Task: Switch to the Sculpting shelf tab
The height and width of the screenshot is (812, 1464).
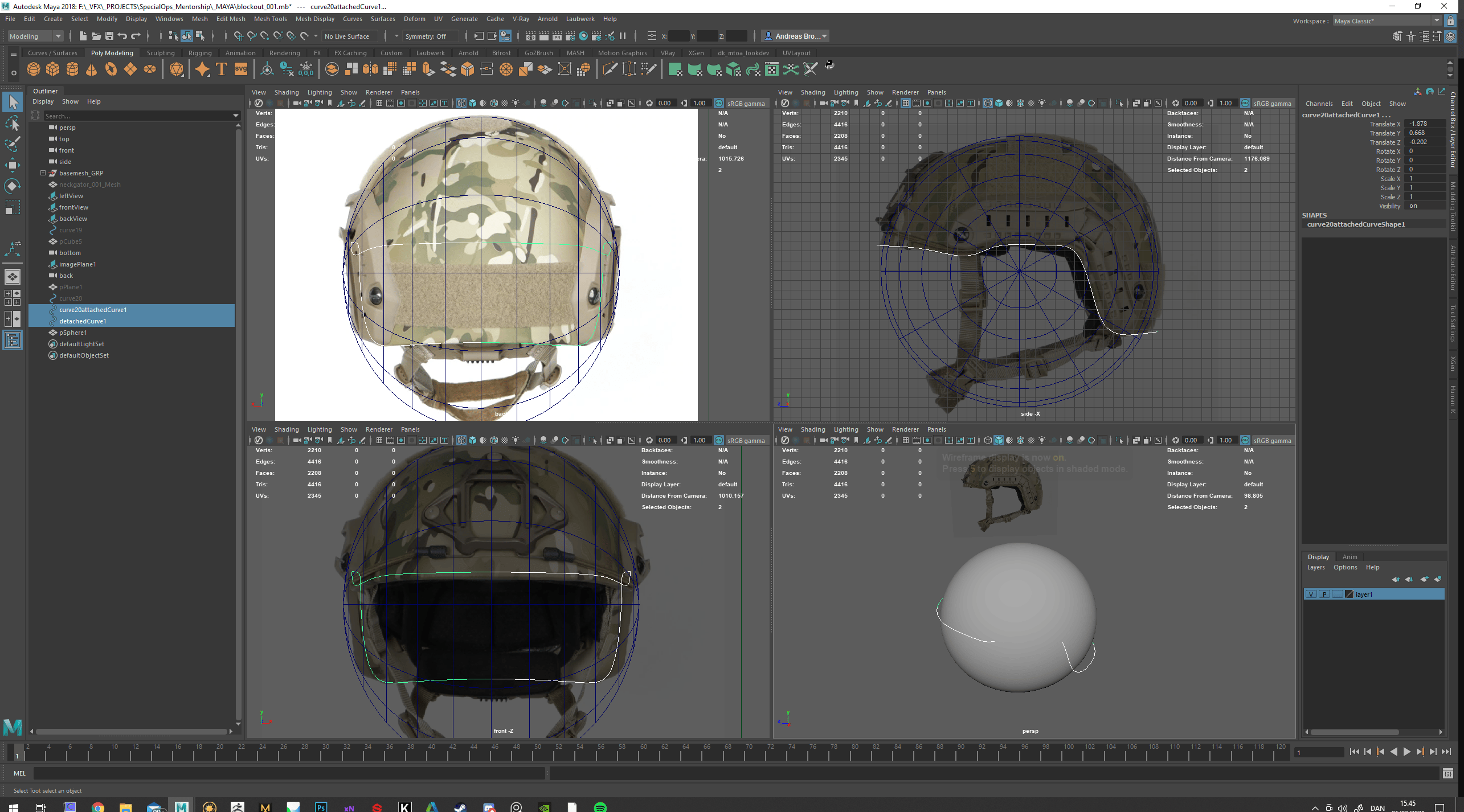Action: tap(161, 53)
